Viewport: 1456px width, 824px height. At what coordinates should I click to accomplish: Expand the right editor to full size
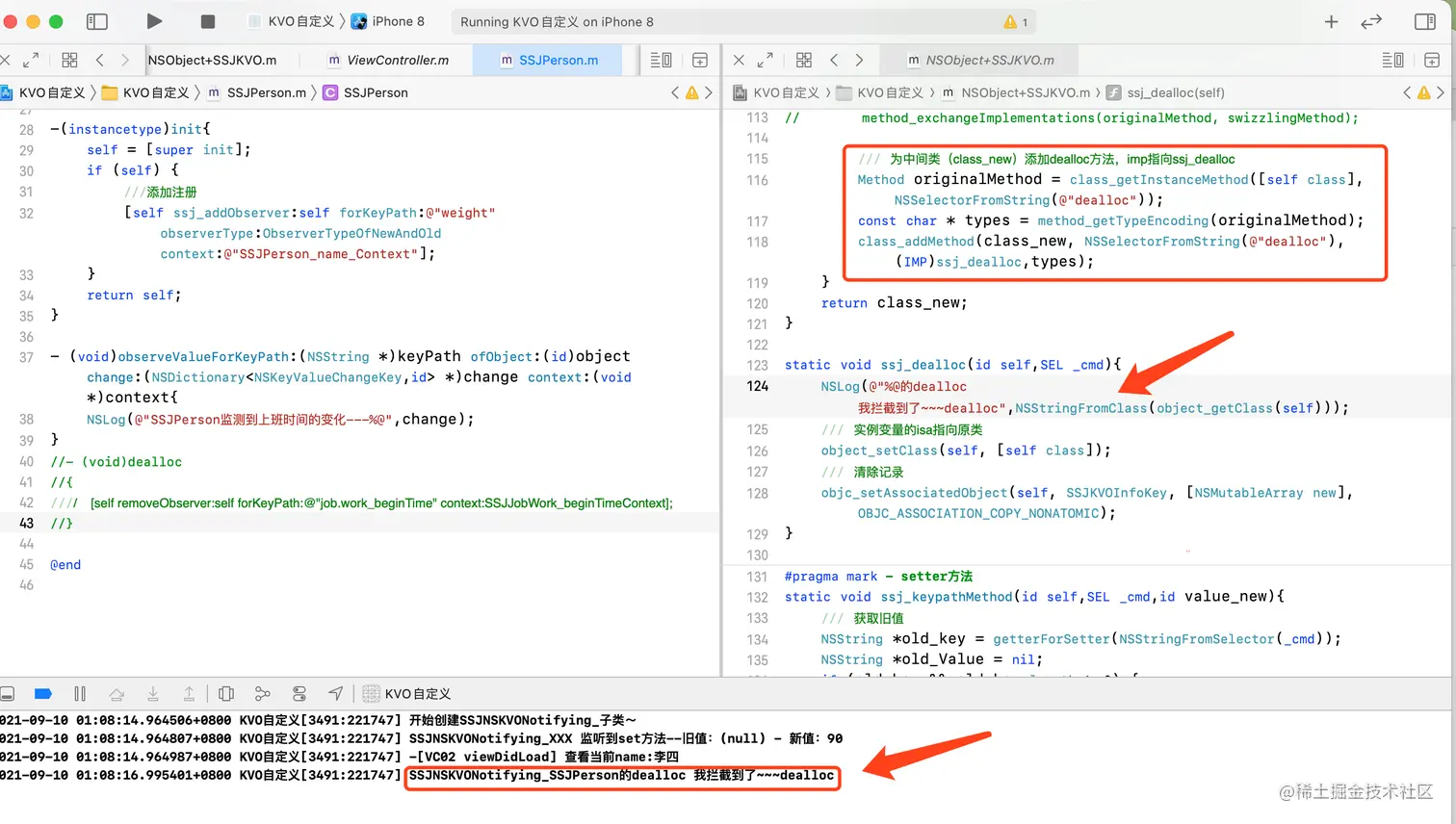766,60
